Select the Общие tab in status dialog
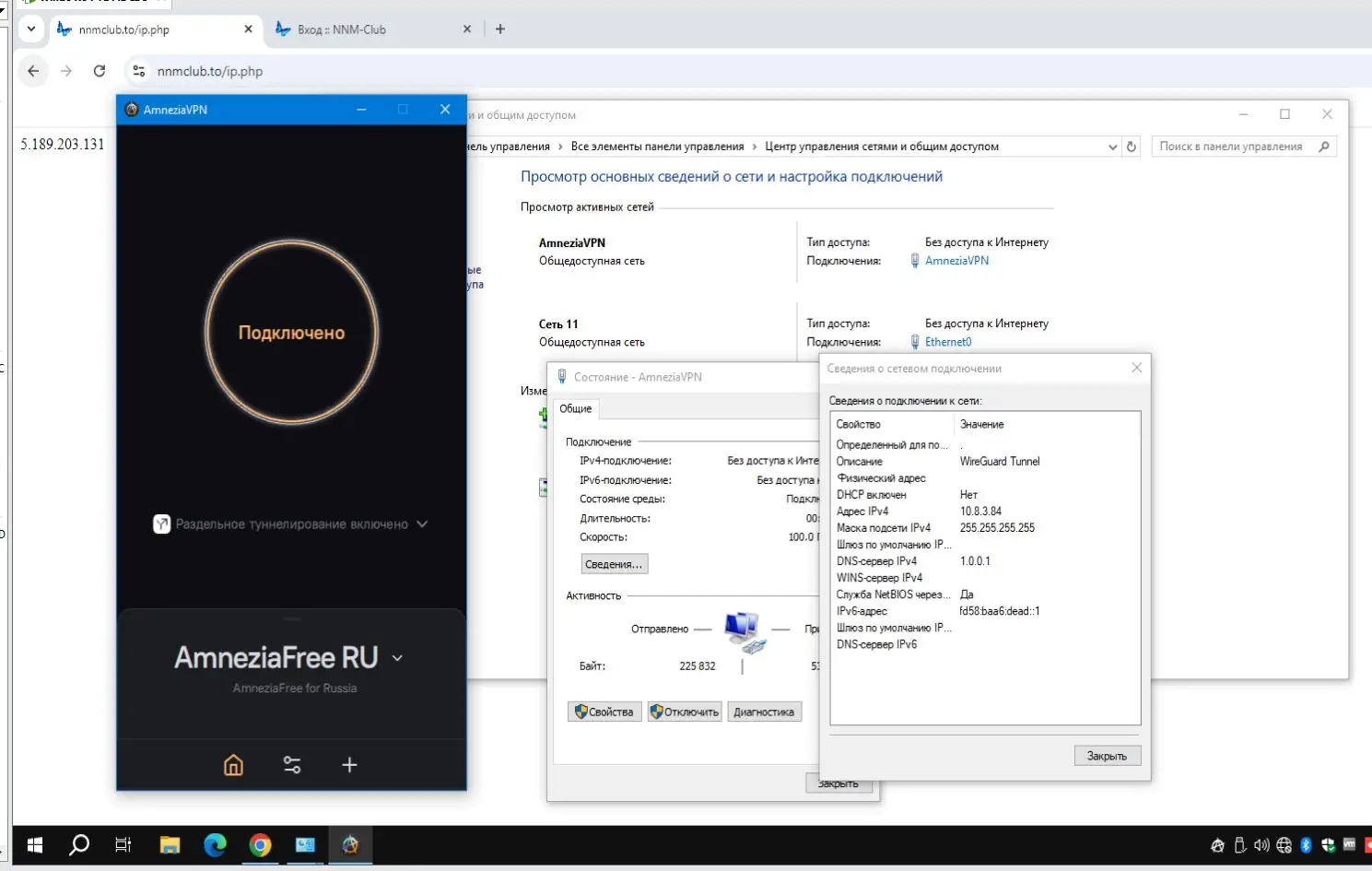 click(x=576, y=408)
